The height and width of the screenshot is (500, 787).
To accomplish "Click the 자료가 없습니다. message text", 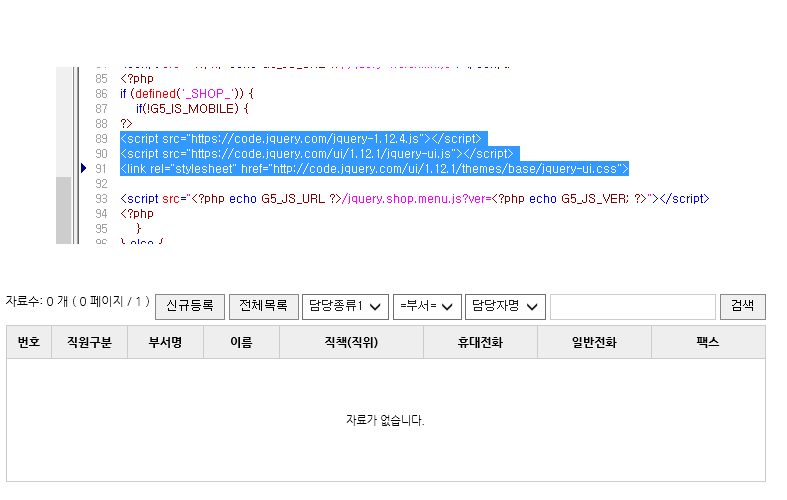I will [385, 420].
